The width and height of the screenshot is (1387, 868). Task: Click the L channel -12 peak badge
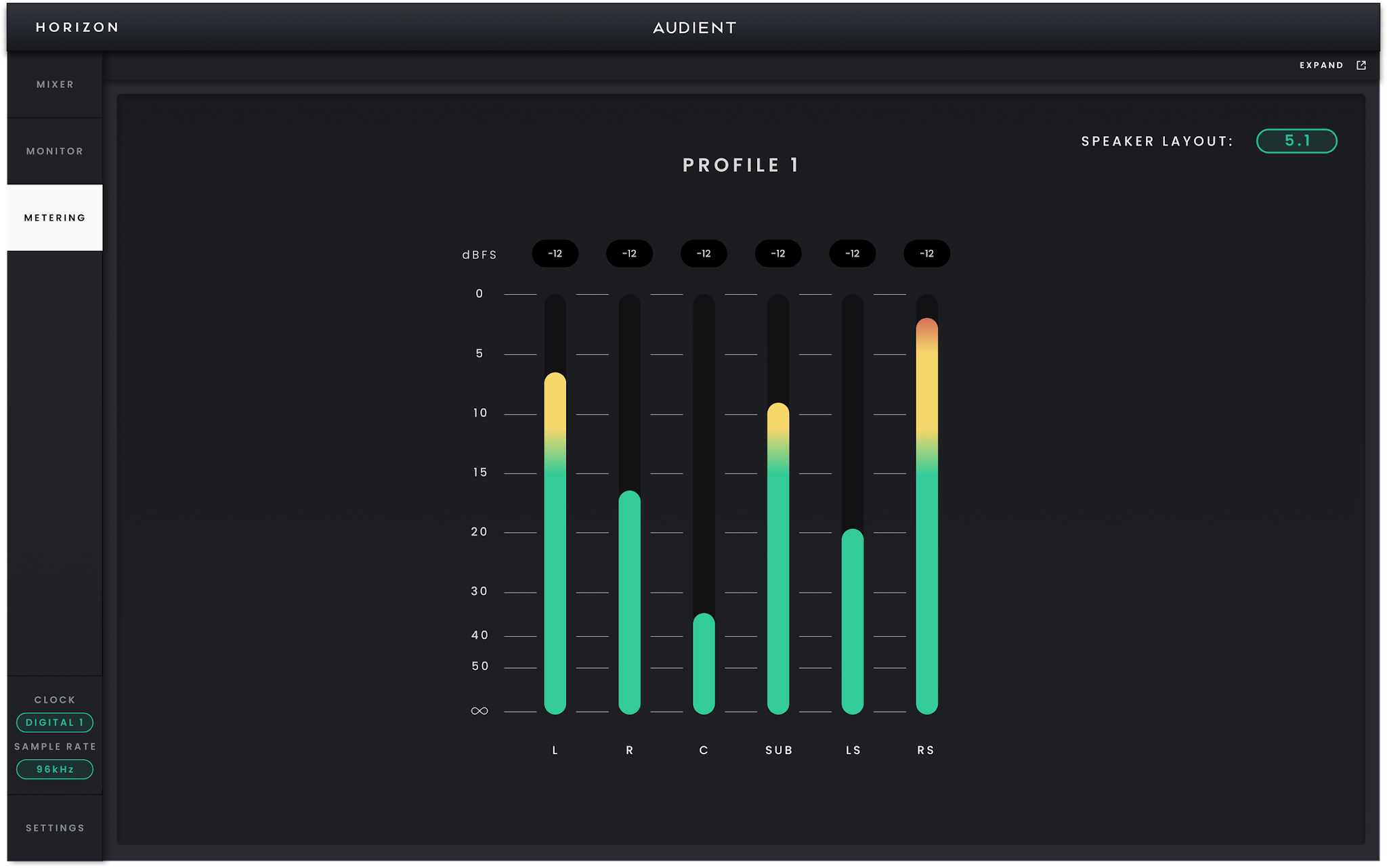pos(555,253)
